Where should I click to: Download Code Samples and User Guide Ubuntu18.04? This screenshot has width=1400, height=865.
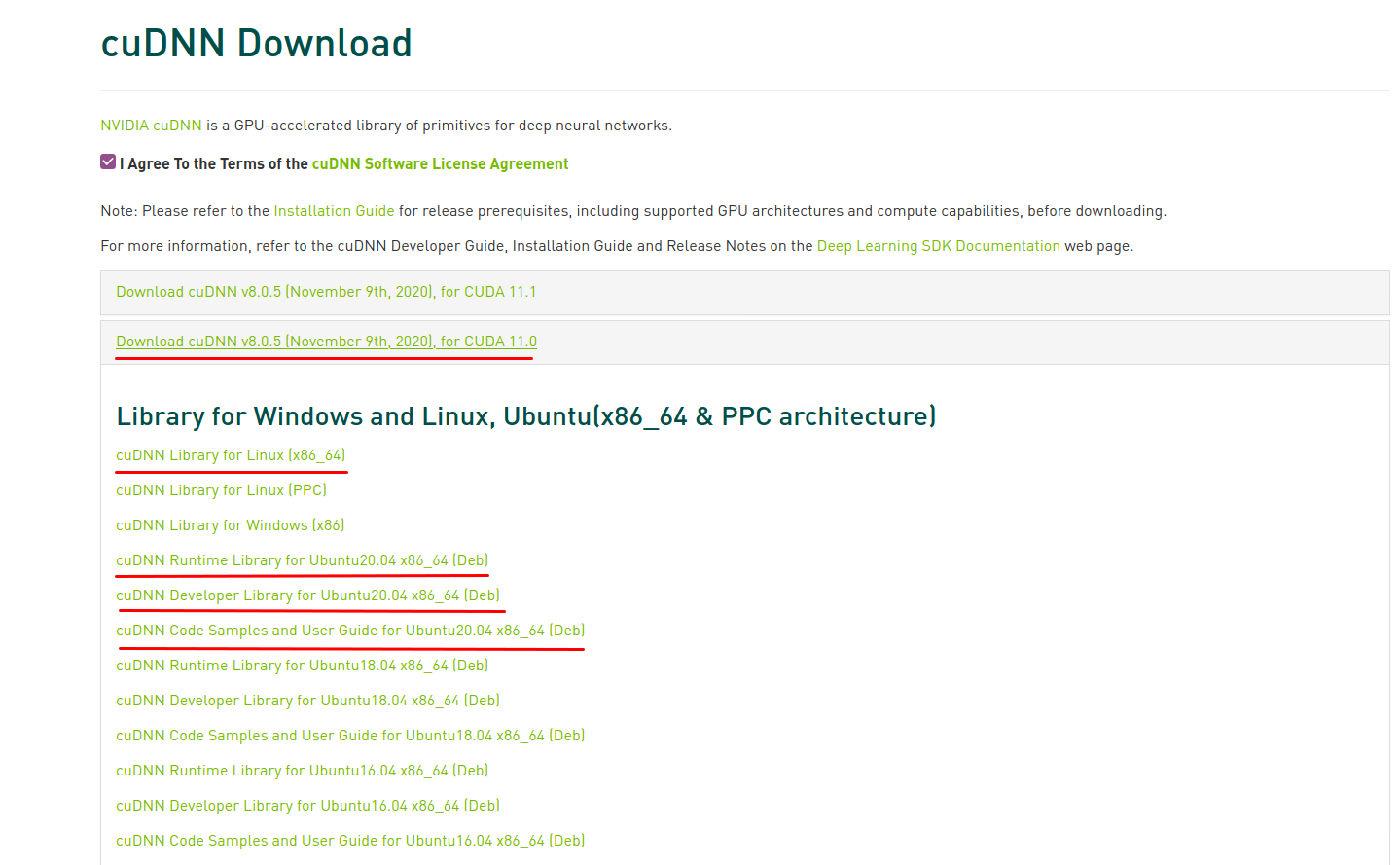[350, 736]
